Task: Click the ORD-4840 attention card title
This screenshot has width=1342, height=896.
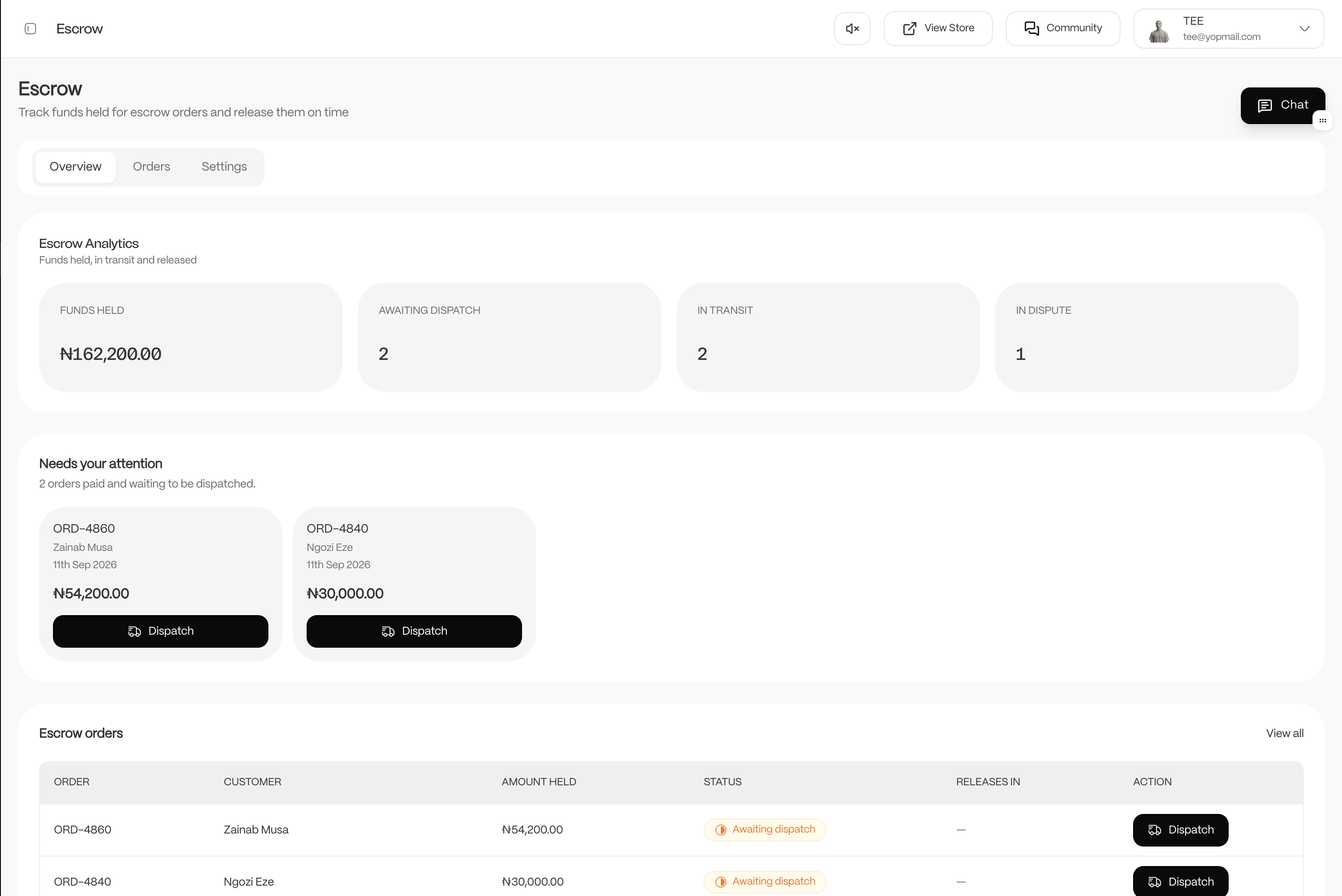Action: pyautogui.click(x=337, y=529)
